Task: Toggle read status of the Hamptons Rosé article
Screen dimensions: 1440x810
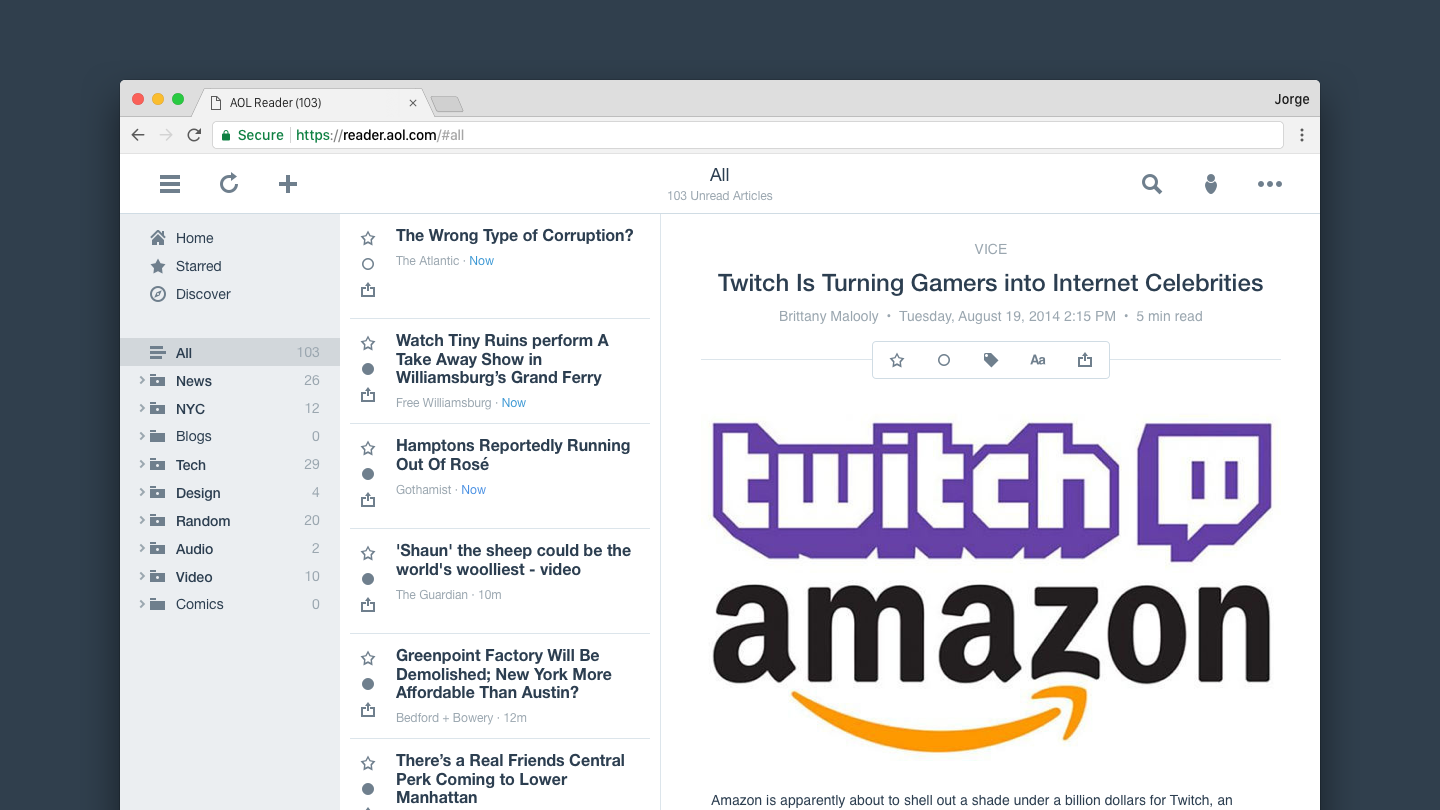Action: [368, 474]
